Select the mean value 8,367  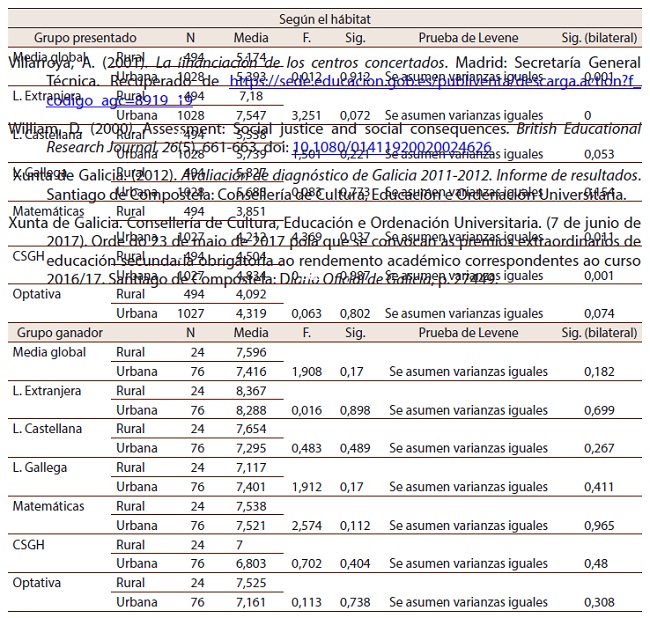tap(251, 390)
